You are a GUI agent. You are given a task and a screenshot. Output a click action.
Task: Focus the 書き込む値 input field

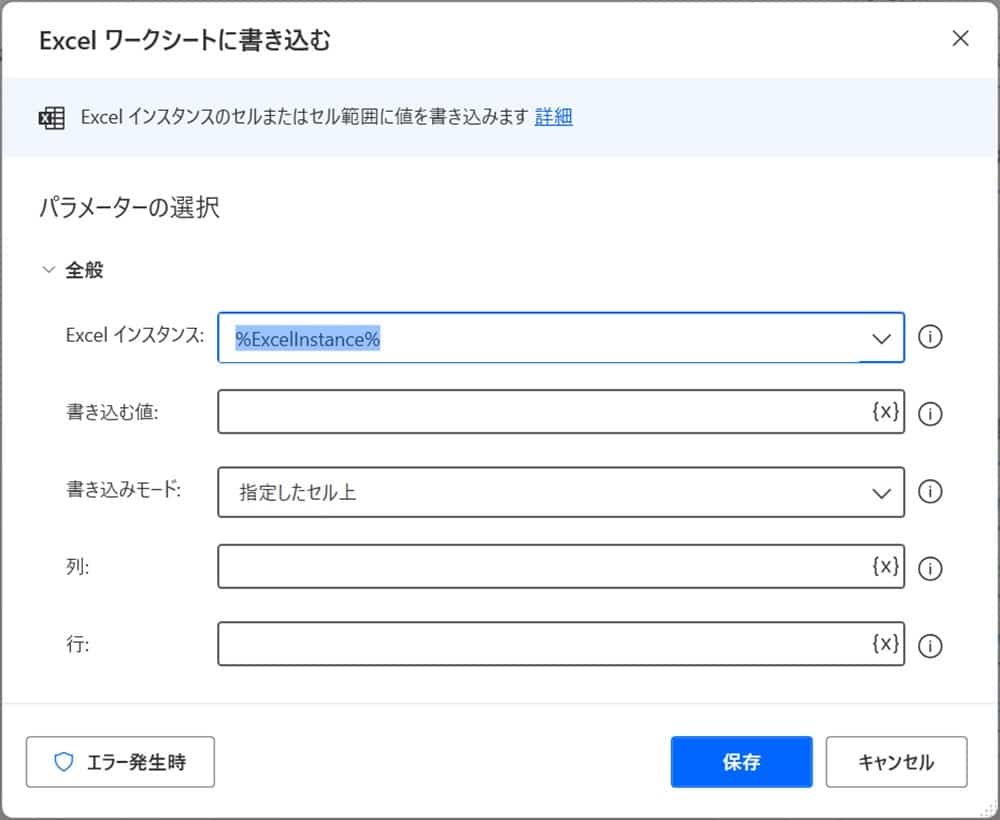point(540,412)
